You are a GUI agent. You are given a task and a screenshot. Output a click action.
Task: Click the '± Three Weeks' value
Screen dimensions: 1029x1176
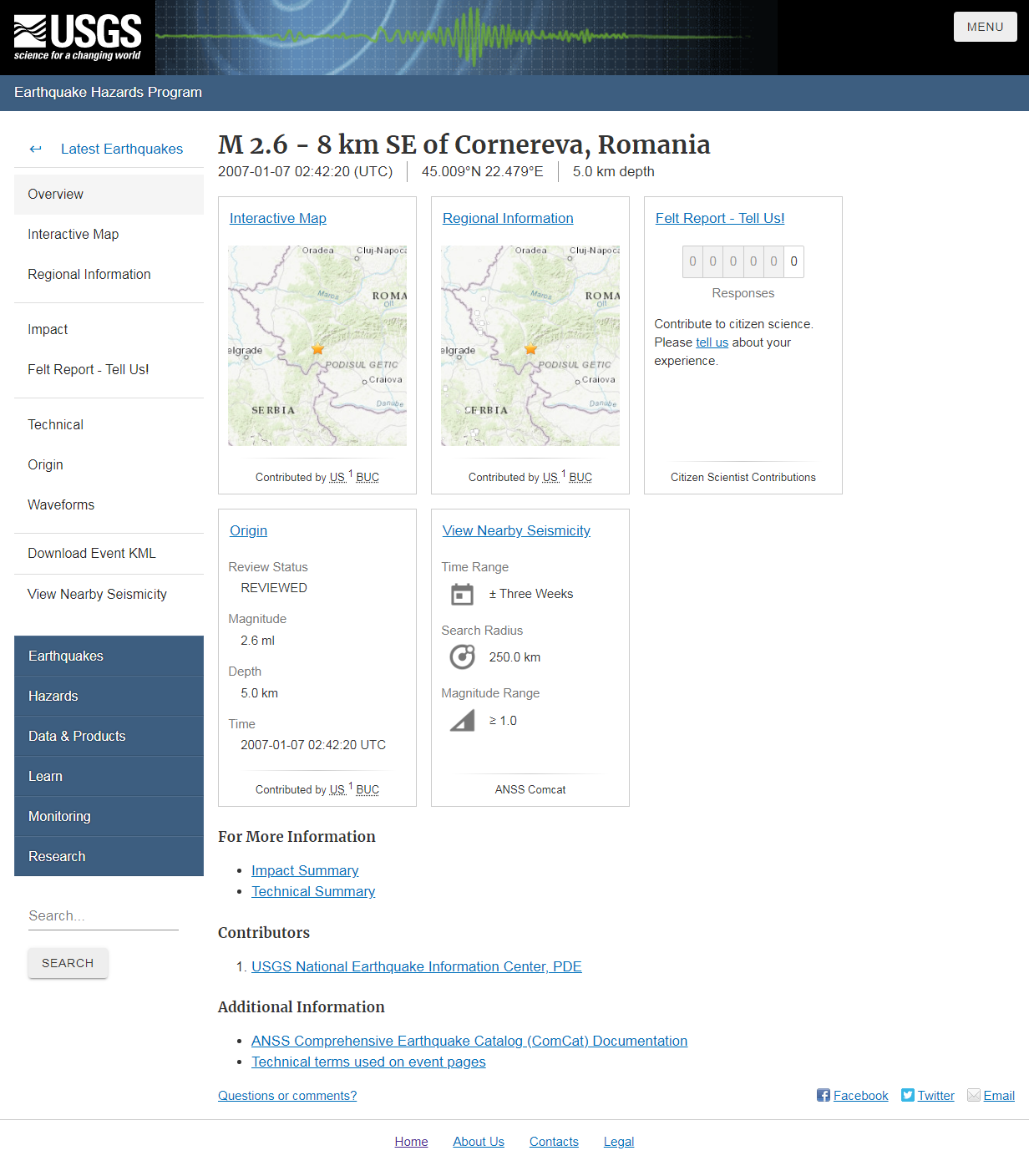click(531, 594)
